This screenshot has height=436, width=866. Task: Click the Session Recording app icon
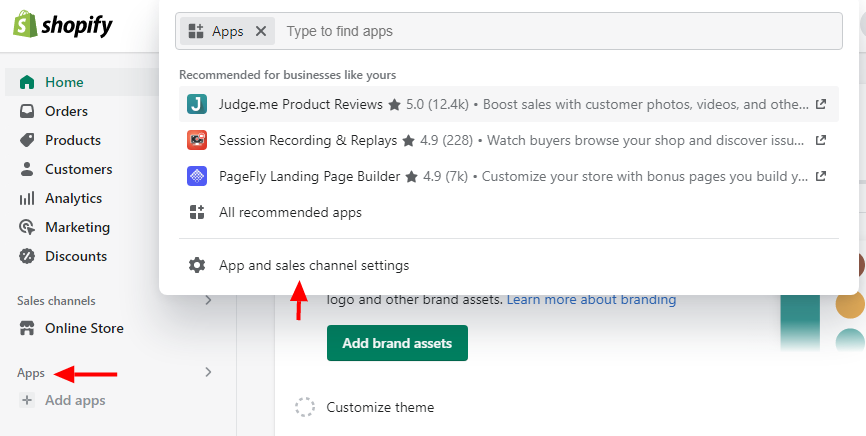click(197, 140)
